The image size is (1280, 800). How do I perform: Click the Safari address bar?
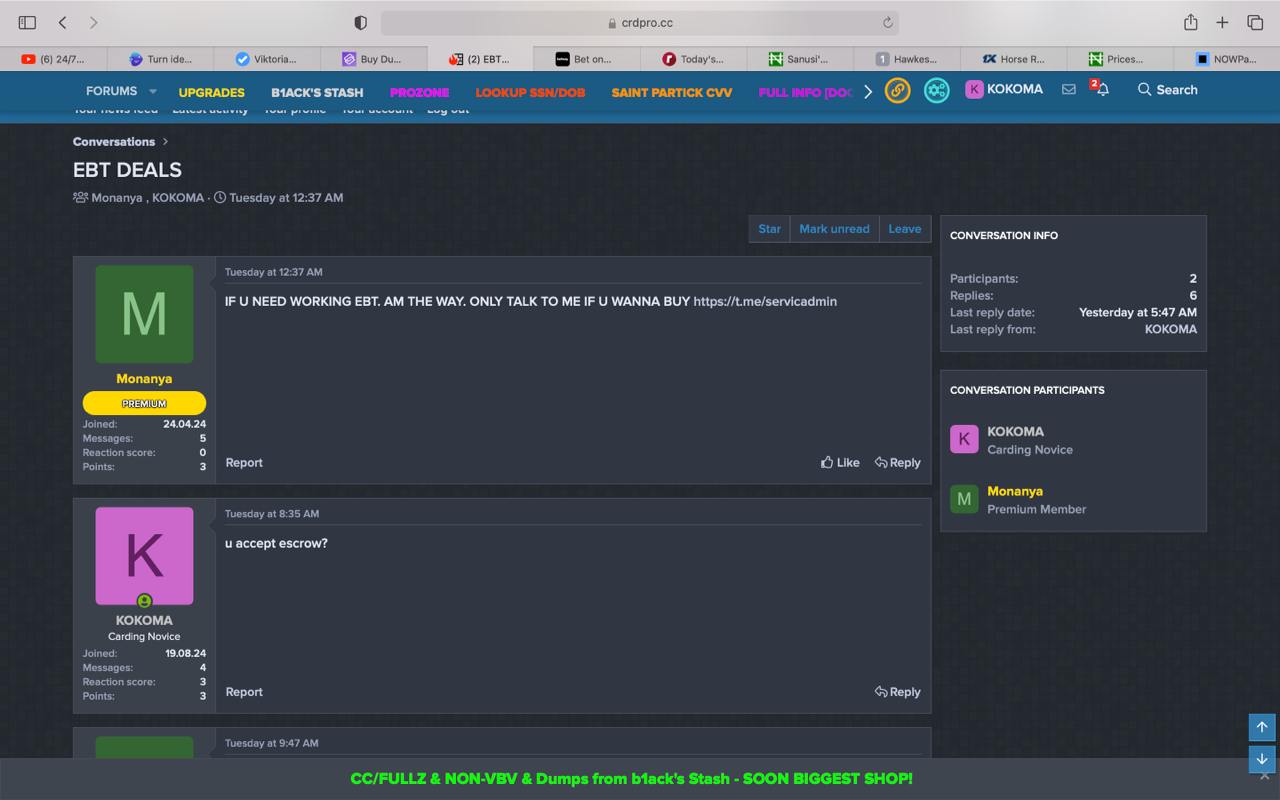(x=640, y=22)
